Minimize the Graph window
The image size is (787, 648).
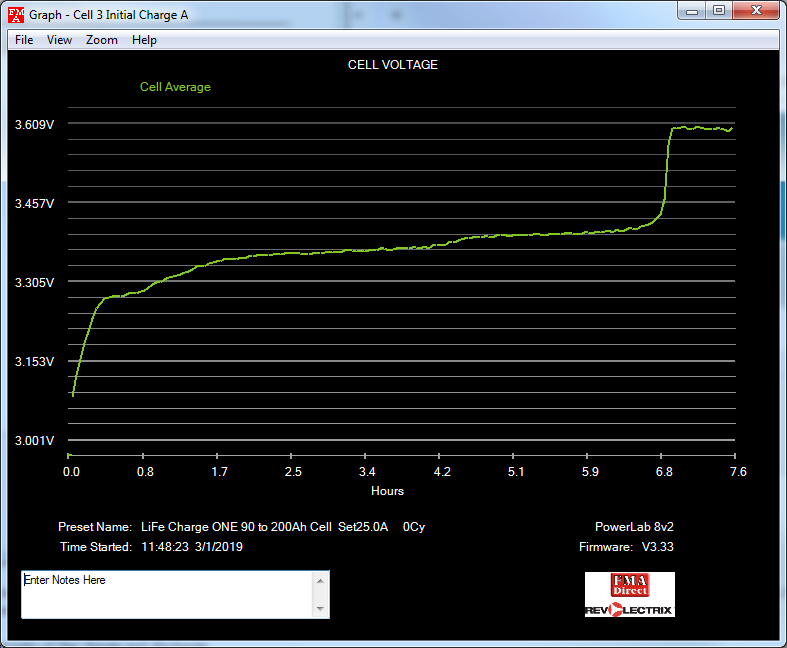pos(692,10)
